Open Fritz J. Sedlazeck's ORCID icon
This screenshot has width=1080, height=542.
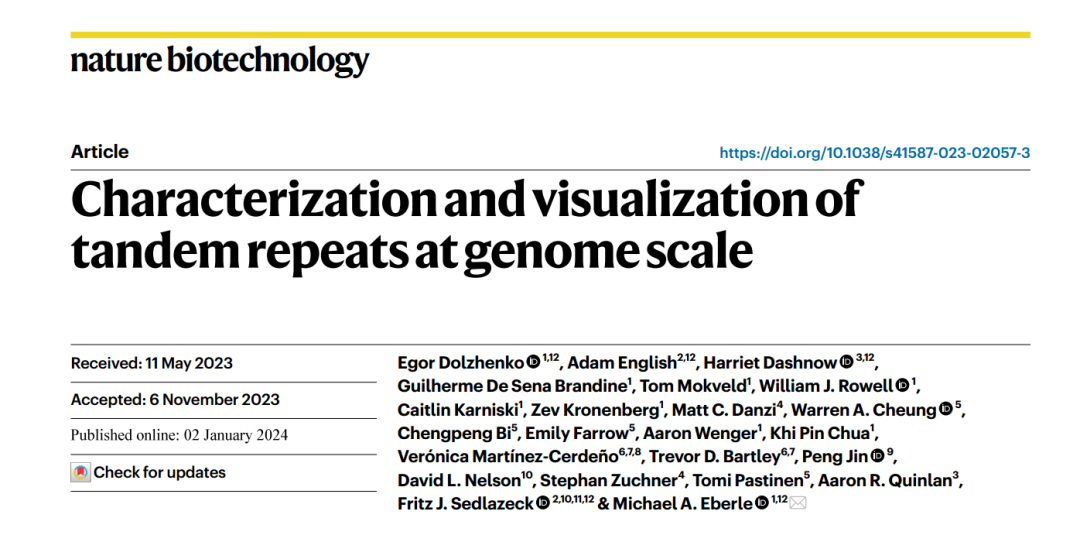[x=543, y=503]
